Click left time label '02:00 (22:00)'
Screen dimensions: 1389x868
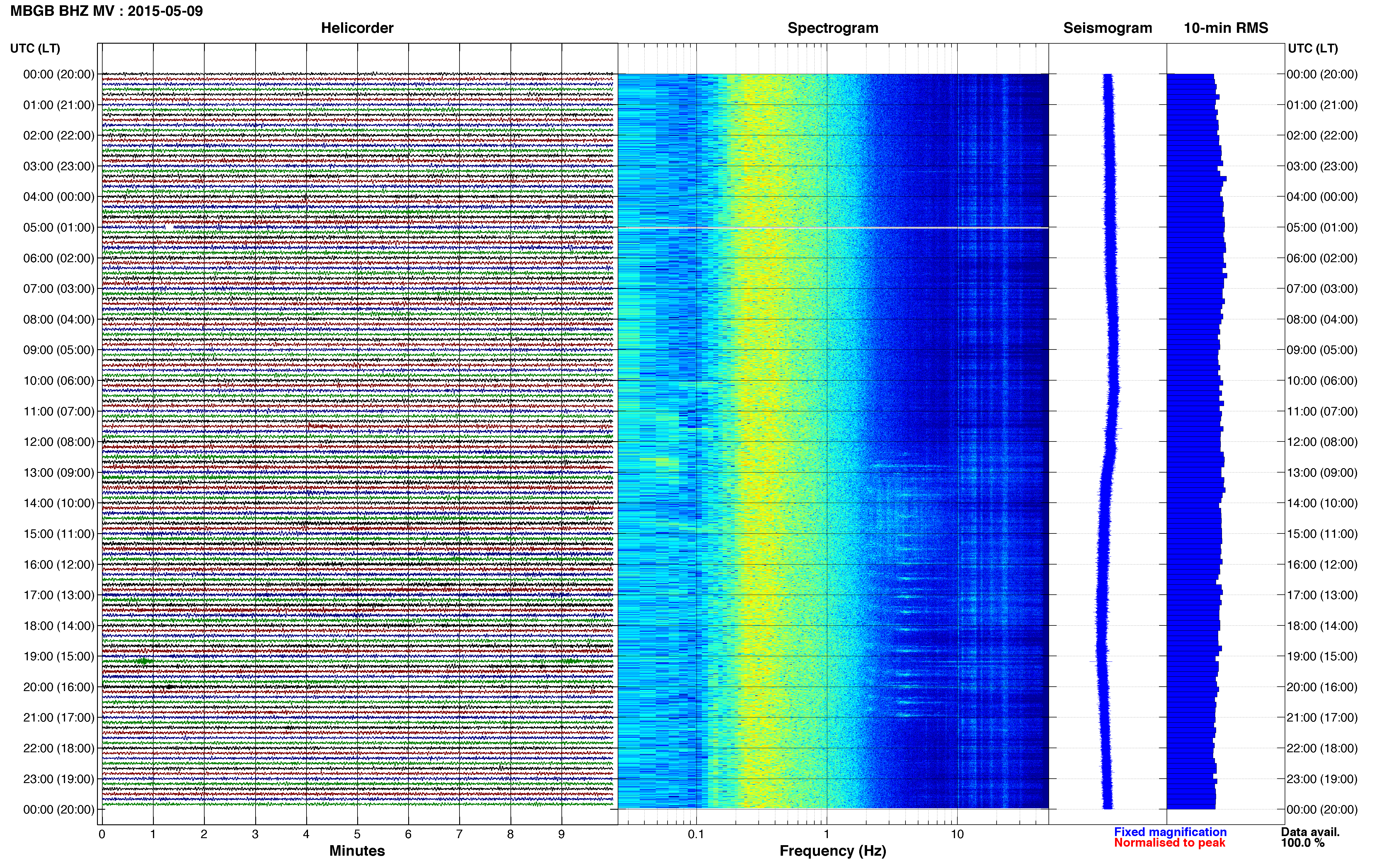tap(59, 135)
